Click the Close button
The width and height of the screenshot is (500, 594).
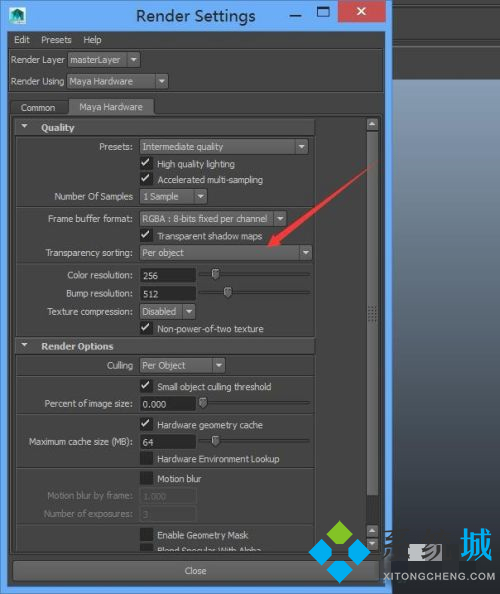coord(196,571)
